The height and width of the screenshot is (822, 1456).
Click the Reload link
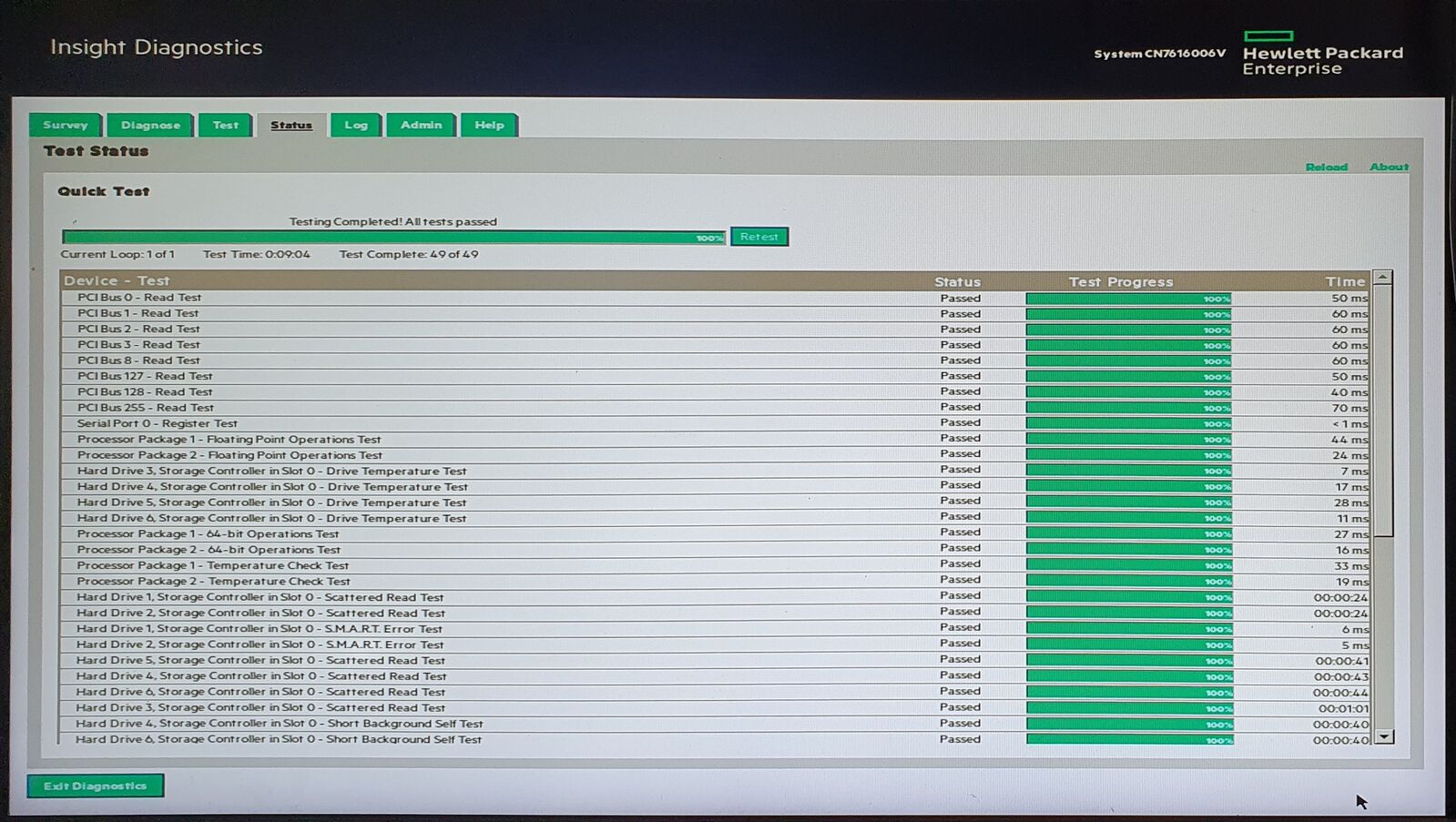pyautogui.click(x=1326, y=167)
